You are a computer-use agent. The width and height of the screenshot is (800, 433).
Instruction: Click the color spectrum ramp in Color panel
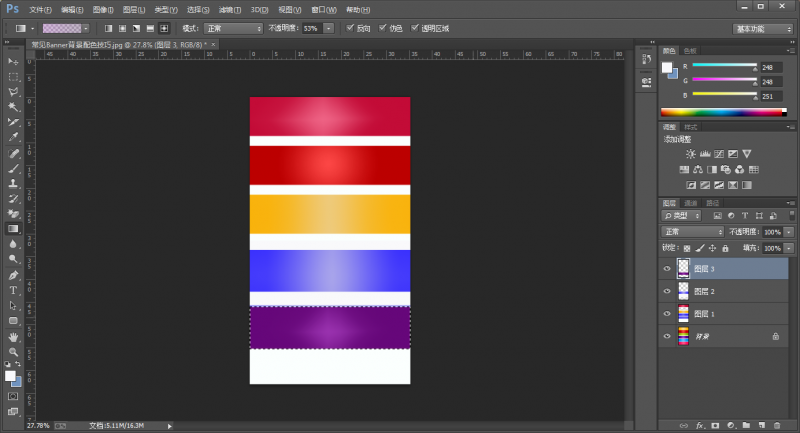722,111
